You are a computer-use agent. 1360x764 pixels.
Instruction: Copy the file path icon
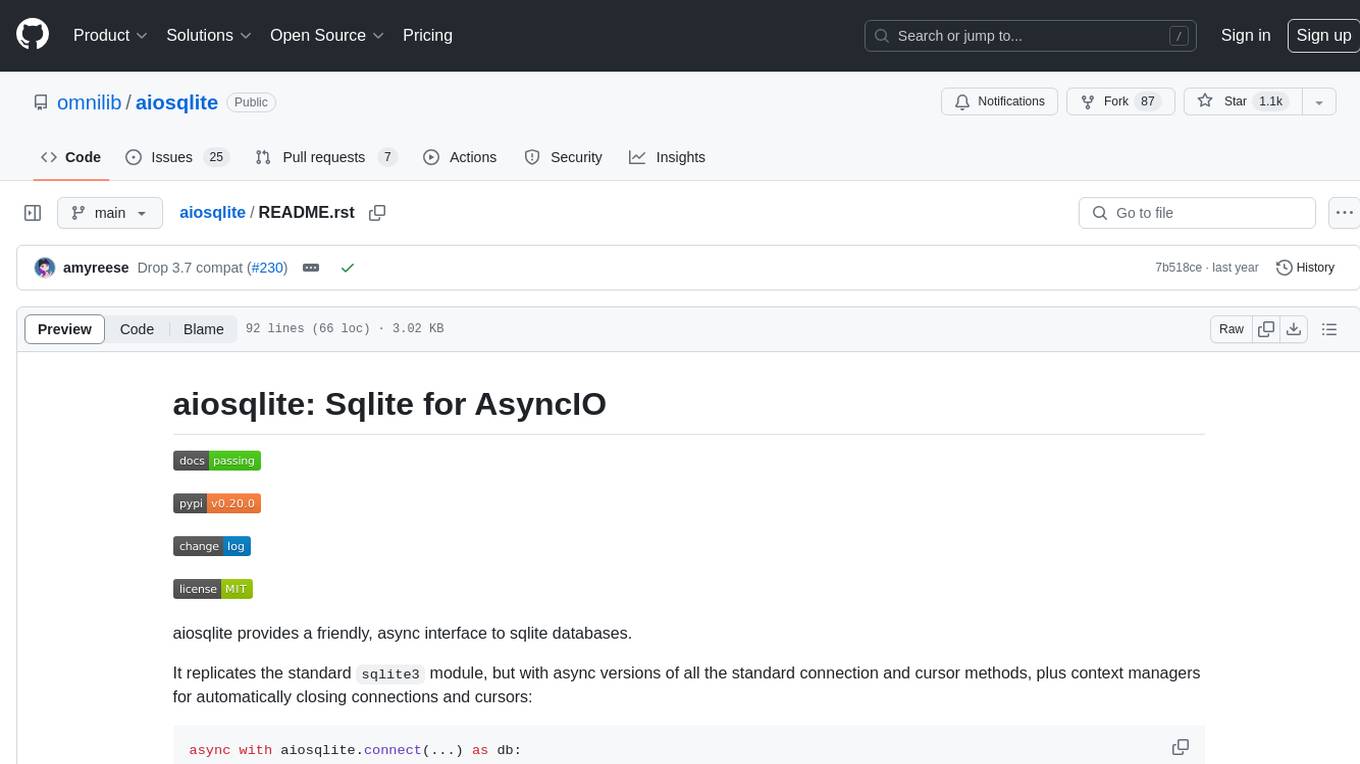[377, 213]
